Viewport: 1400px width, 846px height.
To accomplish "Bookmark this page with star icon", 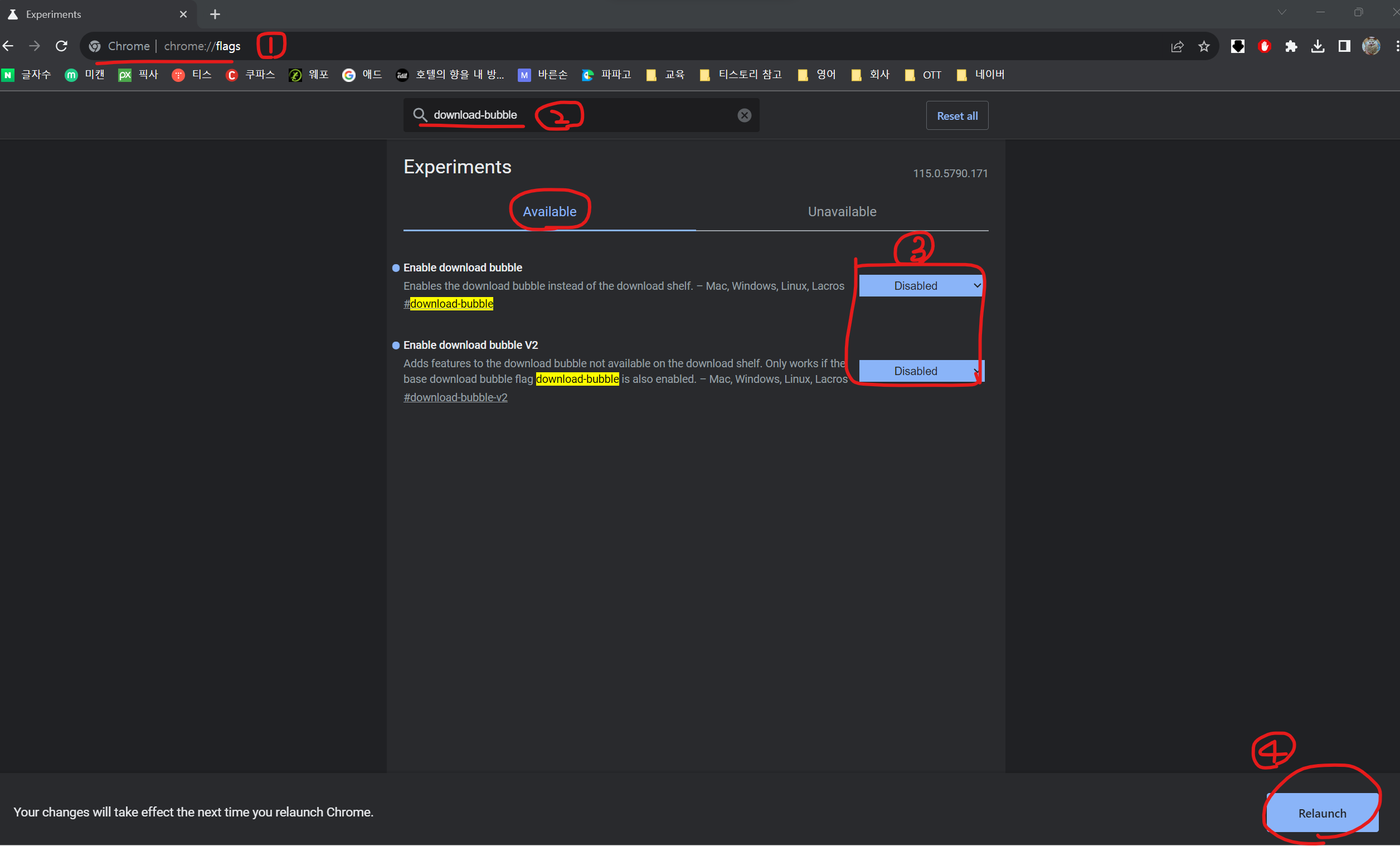I will tap(1204, 47).
